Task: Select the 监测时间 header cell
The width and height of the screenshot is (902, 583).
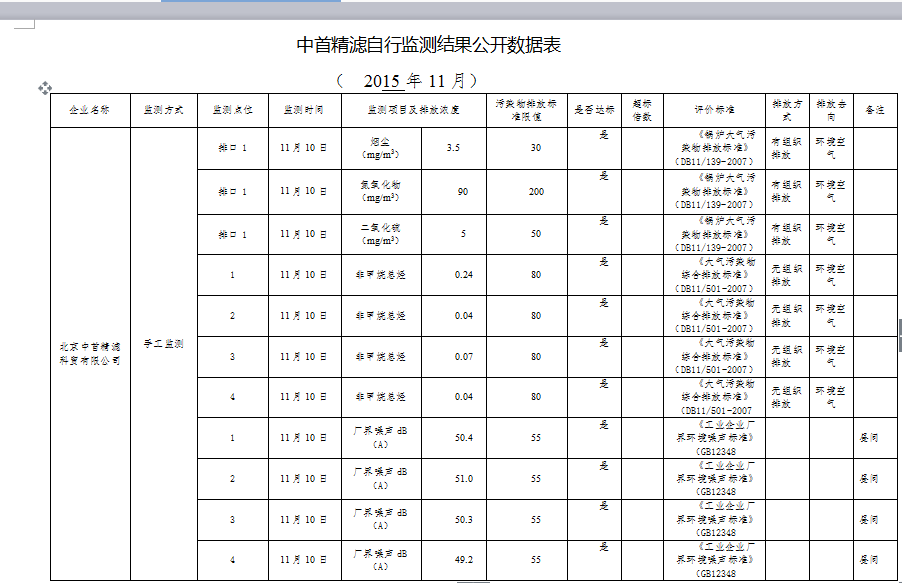Action: pyautogui.click(x=304, y=110)
